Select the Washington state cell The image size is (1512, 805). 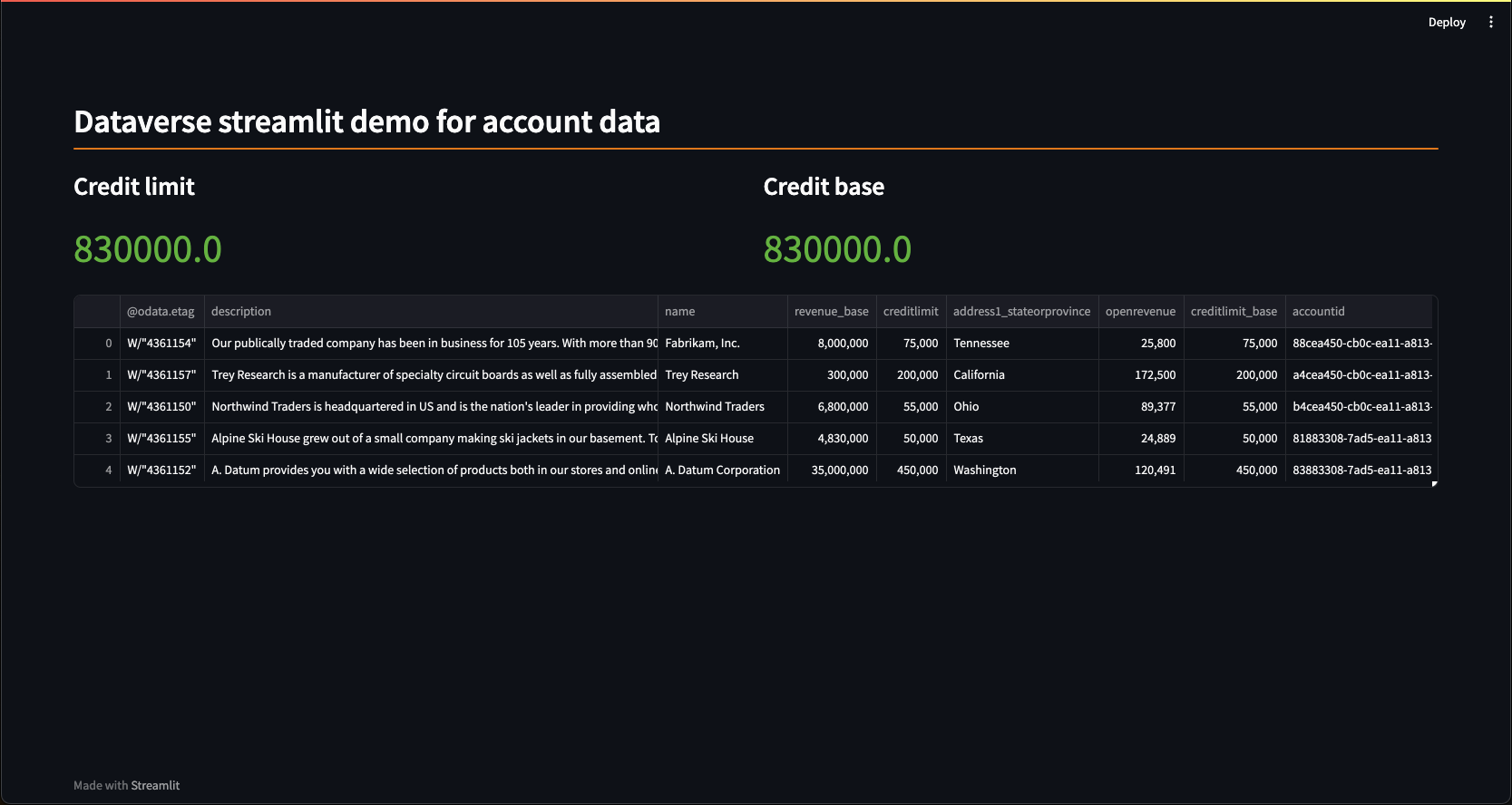[1022, 470]
